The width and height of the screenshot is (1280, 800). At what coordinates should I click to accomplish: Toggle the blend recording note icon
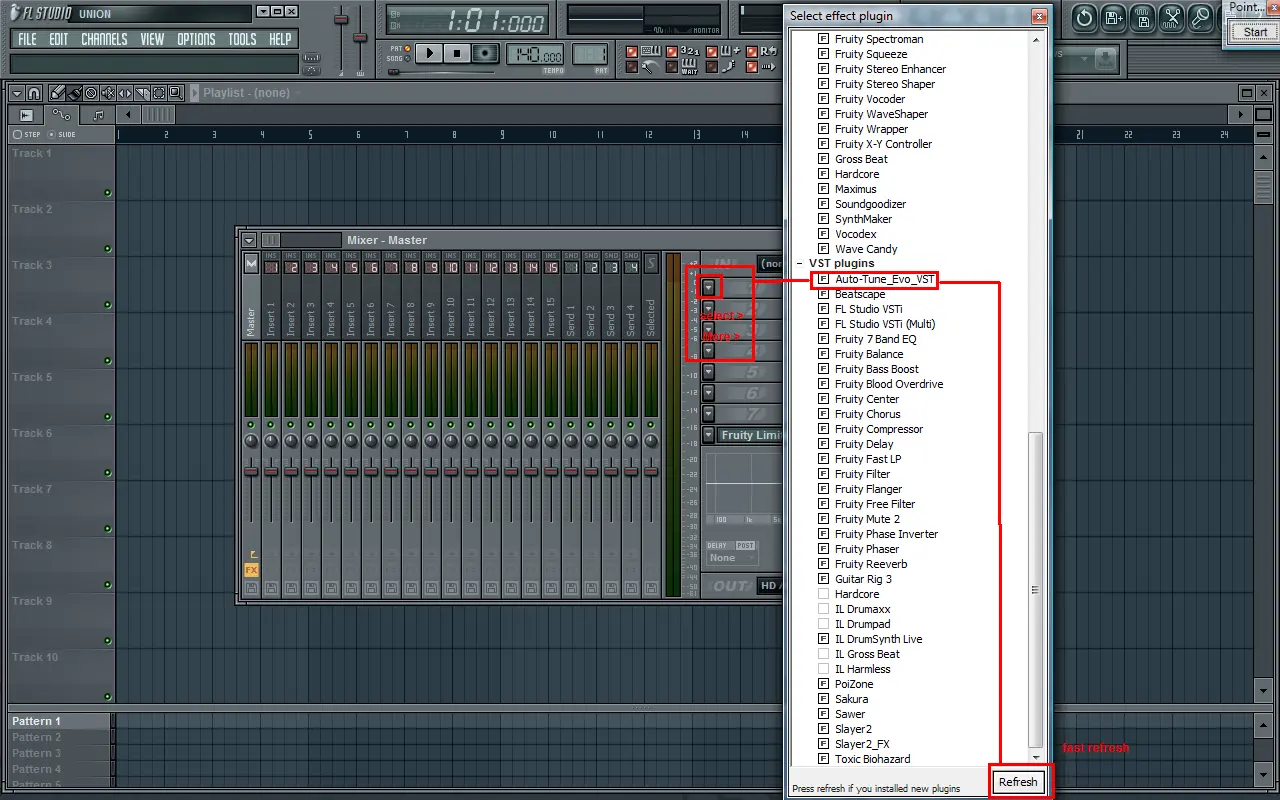click(x=729, y=51)
